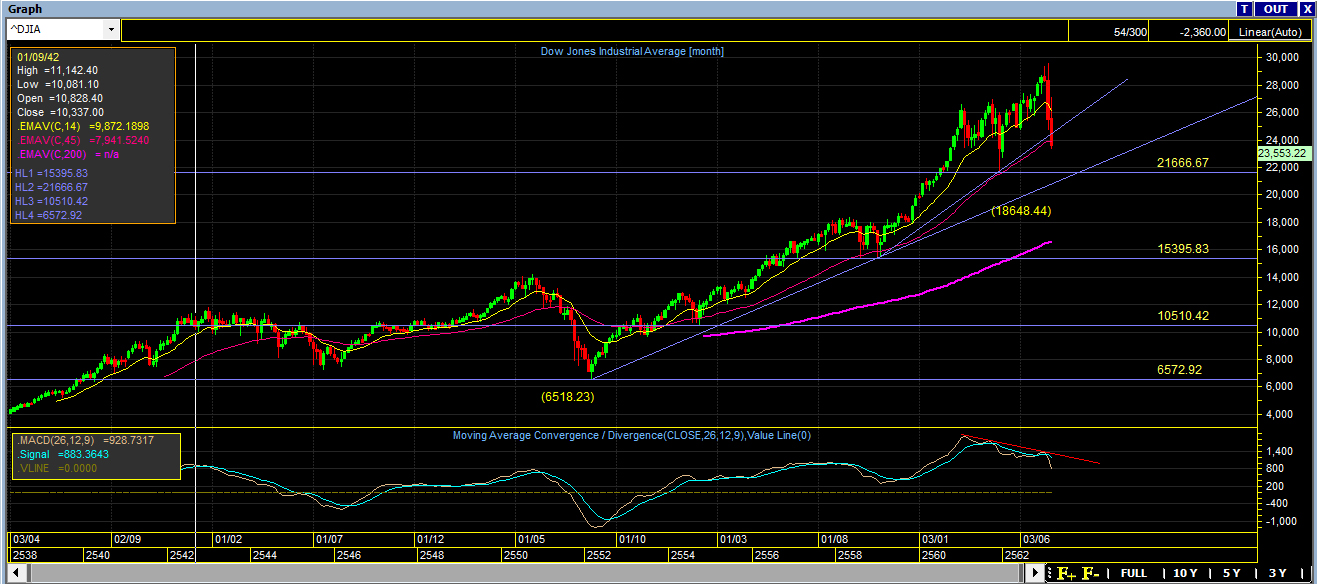Click the 01/05 date on time axis
The height and width of the screenshot is (584, 1318).
point(530,538)
